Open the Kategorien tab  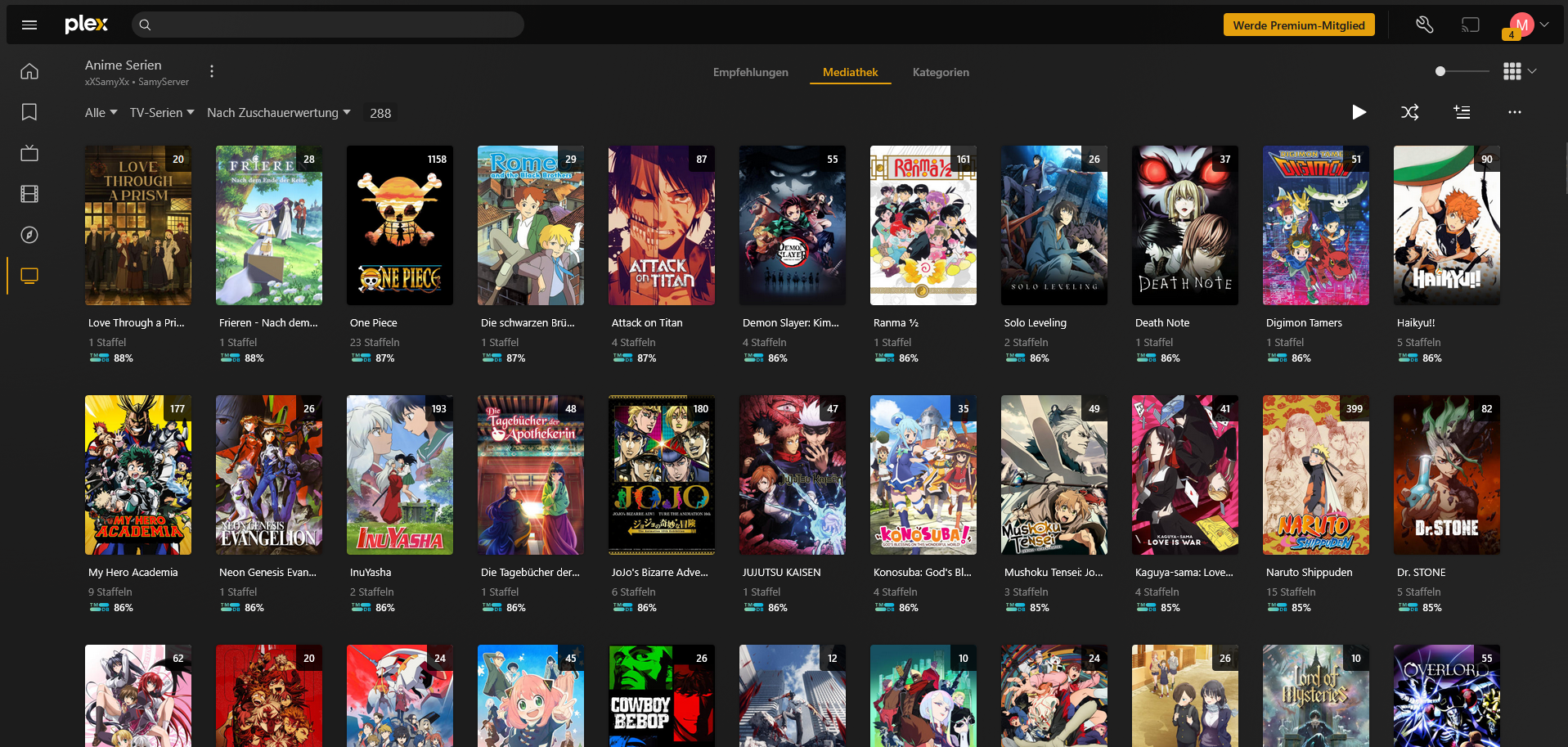941,72
